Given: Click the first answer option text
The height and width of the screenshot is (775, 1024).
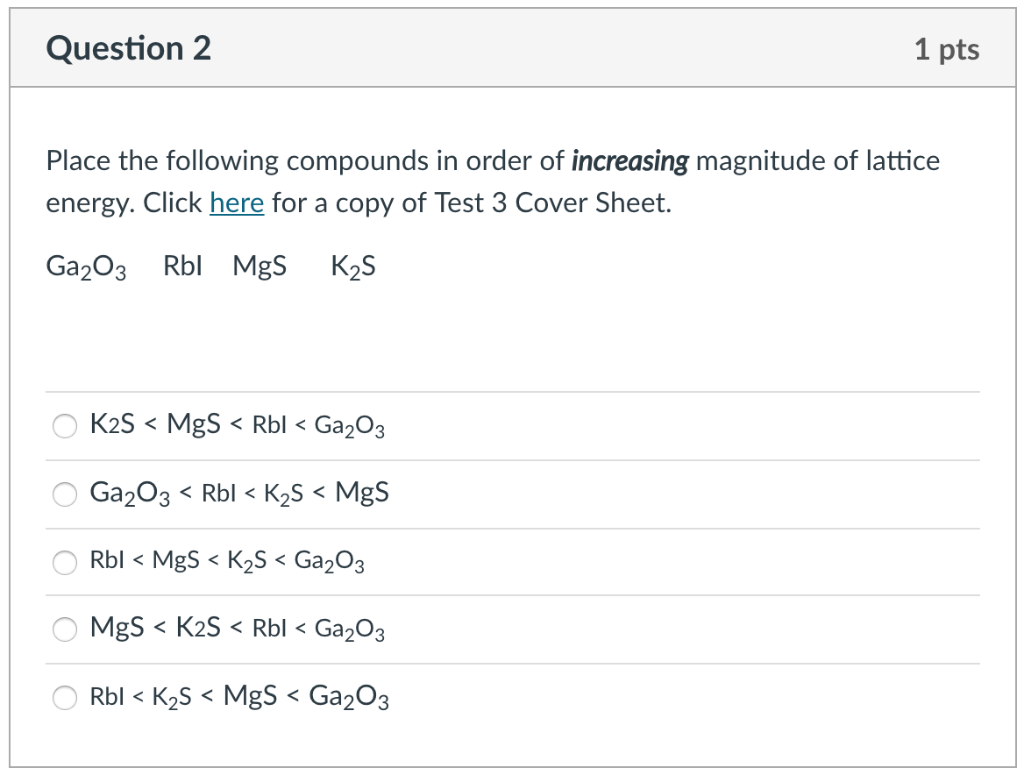Looking at the screenshot, I should [238, 424].
